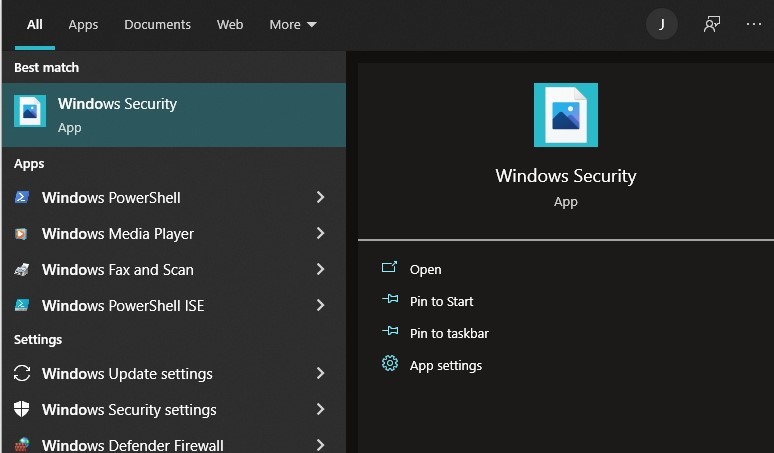Screen dimensions: 774x453
Task: Click the Pin to Start pin icon
Action: click(x=390, y=299)
